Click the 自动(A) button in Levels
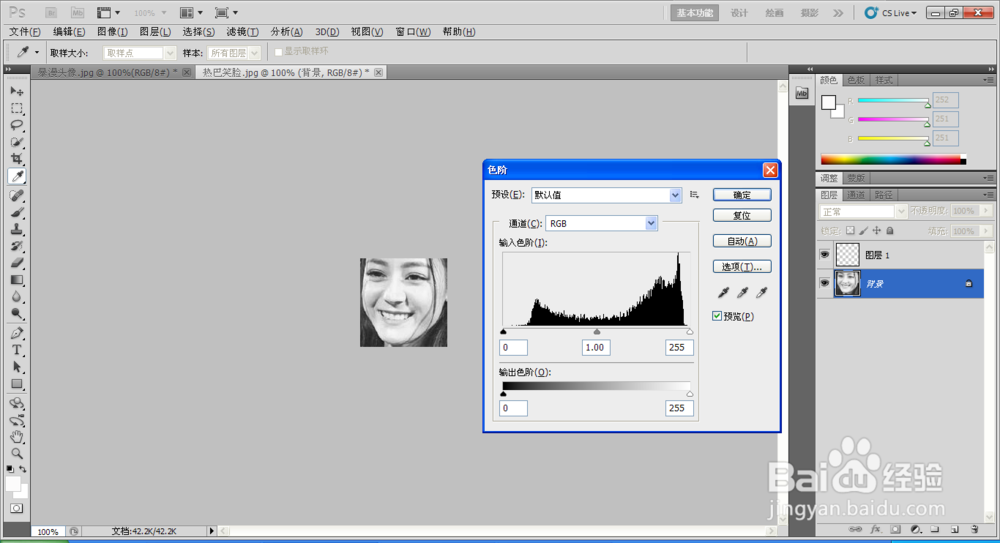This screenshot has width=1000, height=543. click(742, 241)
